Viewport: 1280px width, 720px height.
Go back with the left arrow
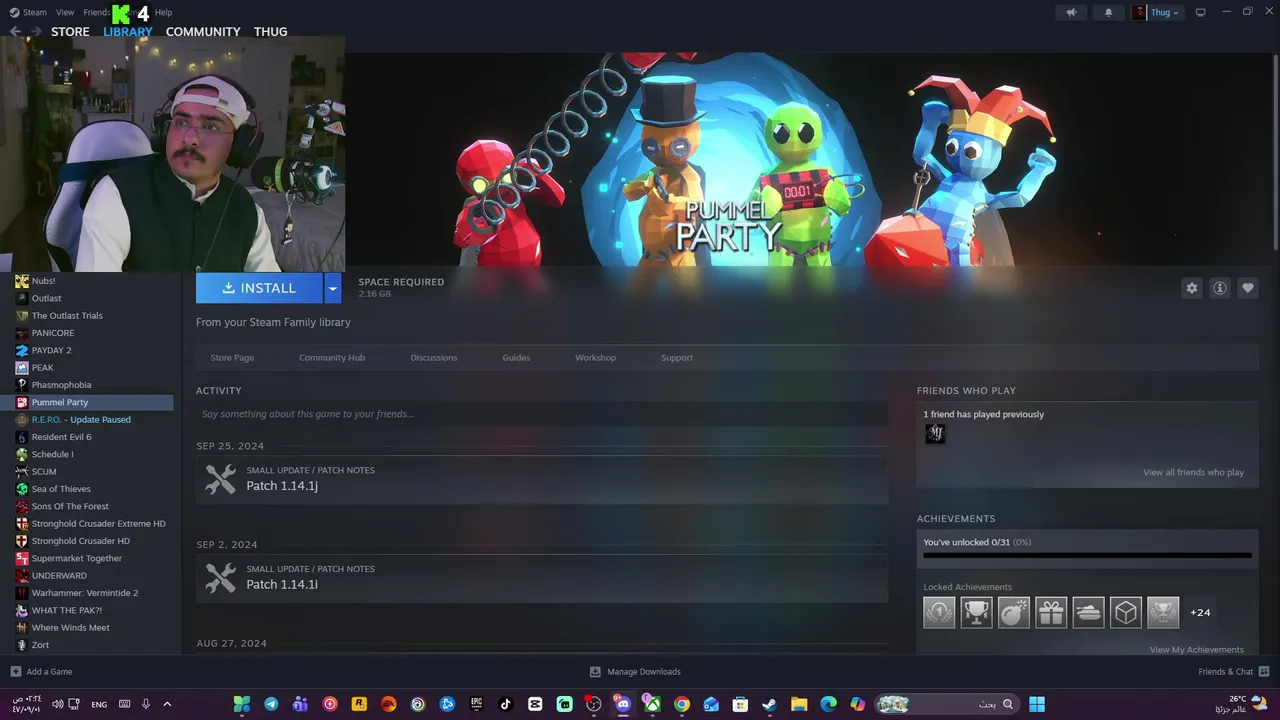click(x=15, y=31)
